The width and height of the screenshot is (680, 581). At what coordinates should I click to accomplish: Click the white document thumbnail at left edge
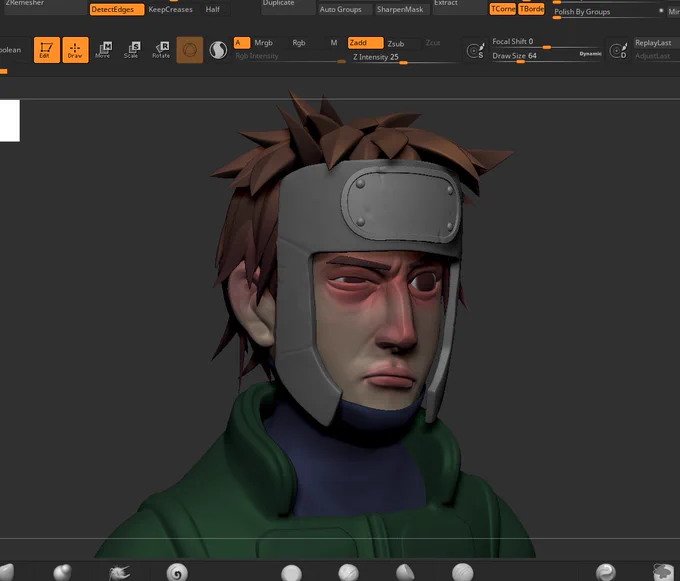click(x=10, y=121)
